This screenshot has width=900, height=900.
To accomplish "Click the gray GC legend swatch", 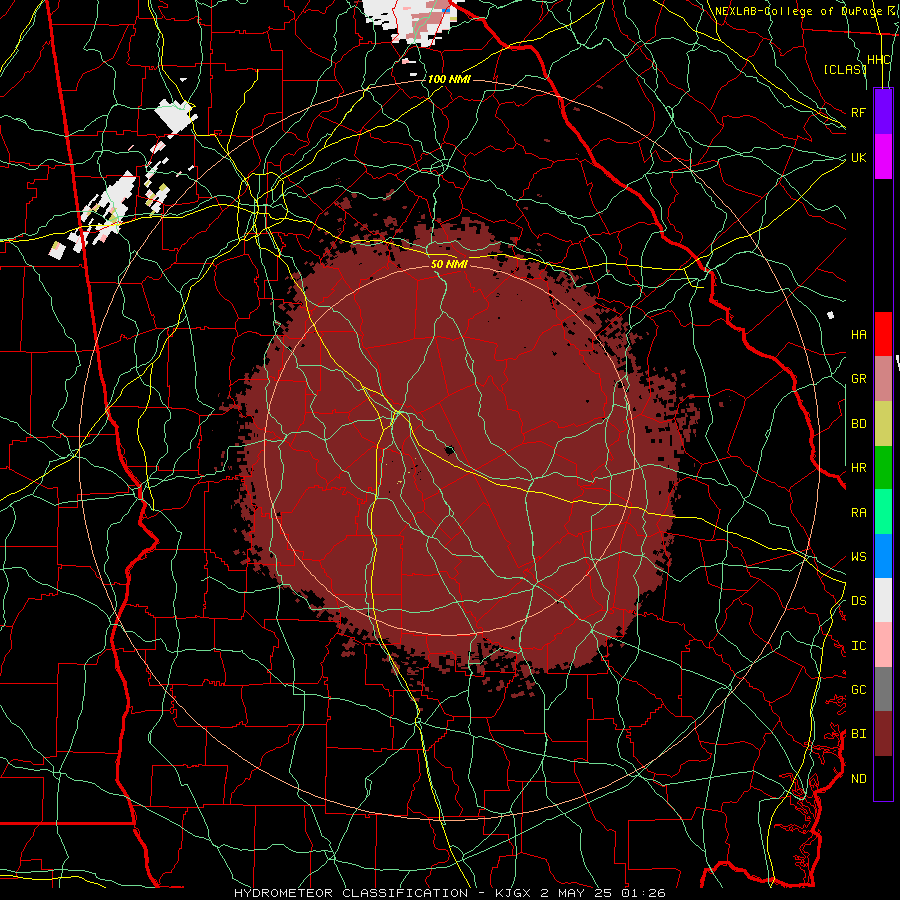I will 883,689.
